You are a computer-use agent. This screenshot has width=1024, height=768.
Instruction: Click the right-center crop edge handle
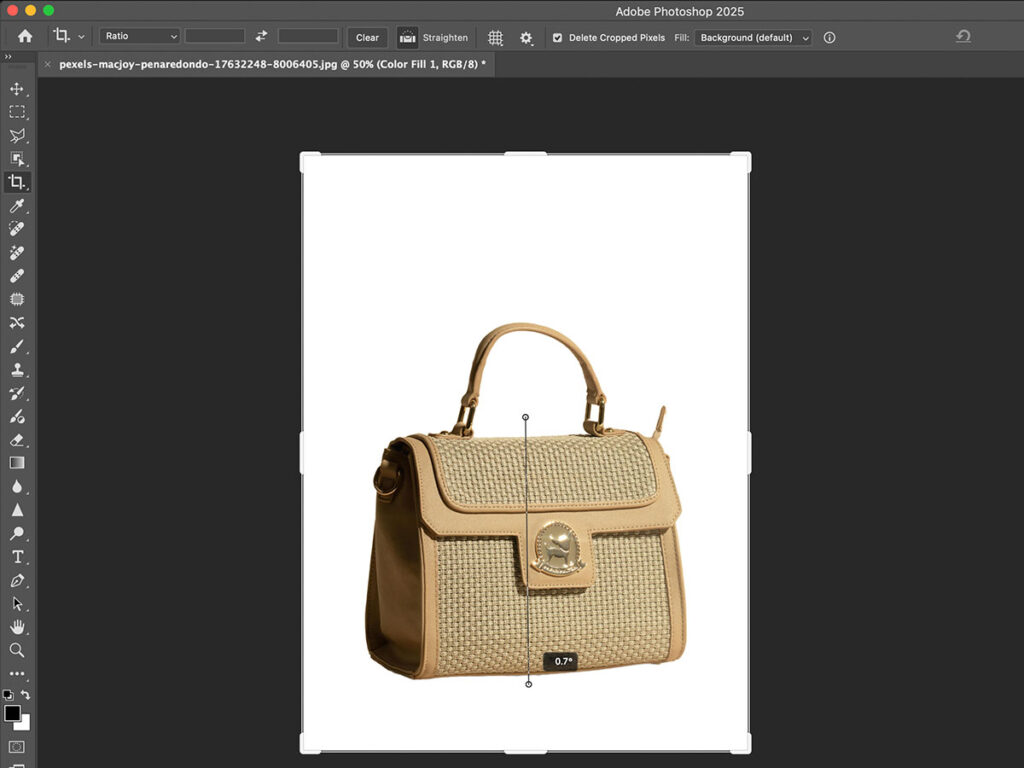point(749,453)
